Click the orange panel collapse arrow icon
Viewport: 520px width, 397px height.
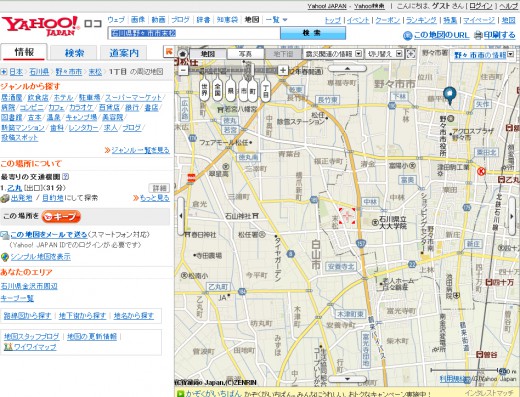tap(169, 51)
